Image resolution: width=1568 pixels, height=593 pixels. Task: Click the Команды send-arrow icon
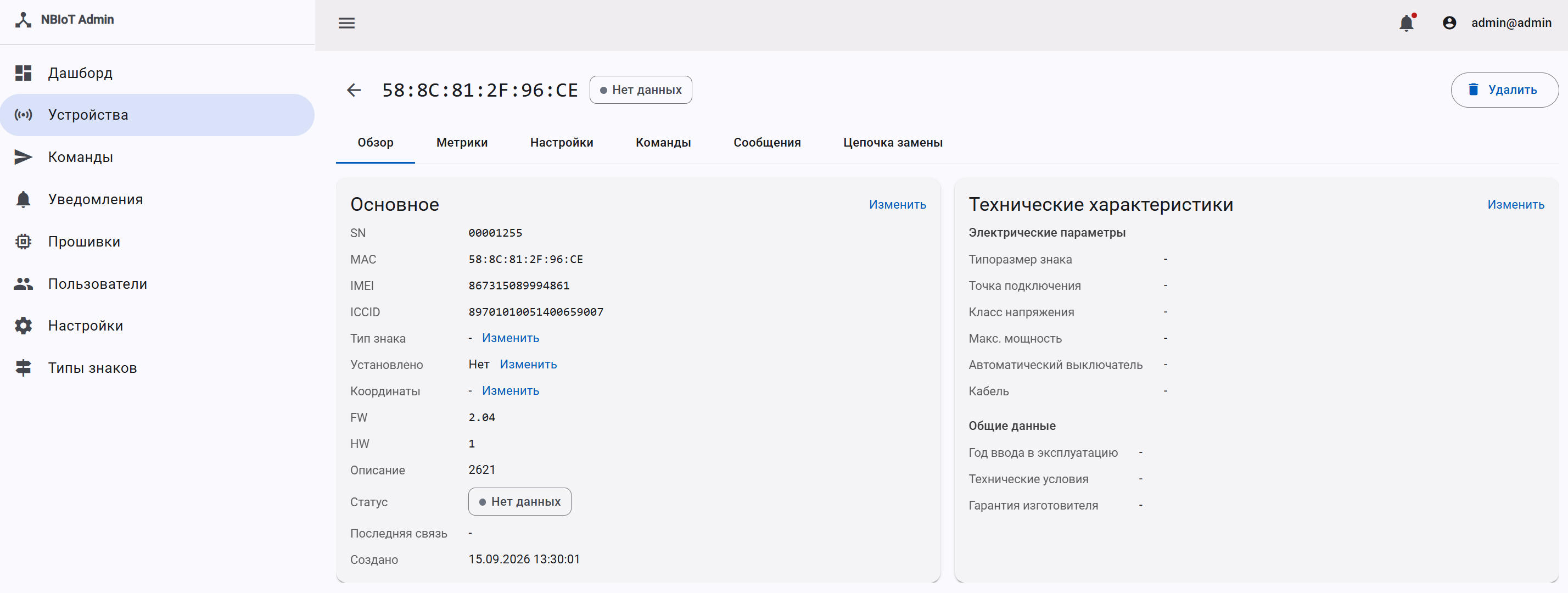[23, 157]
